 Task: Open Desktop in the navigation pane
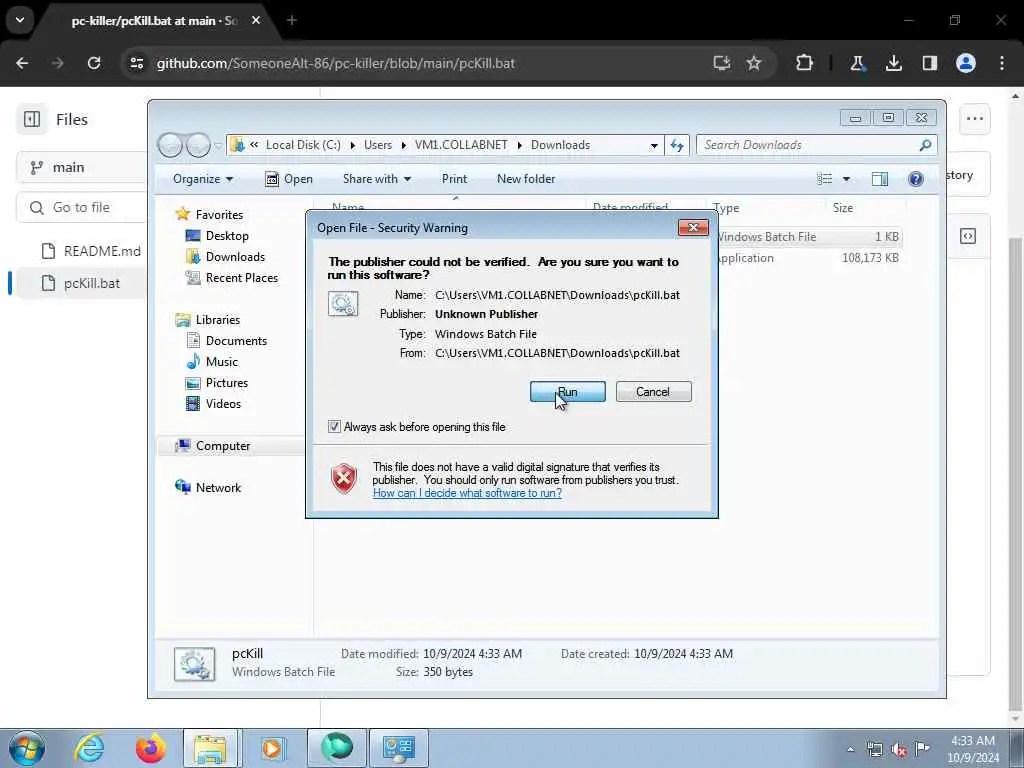[x=227, y=236]
